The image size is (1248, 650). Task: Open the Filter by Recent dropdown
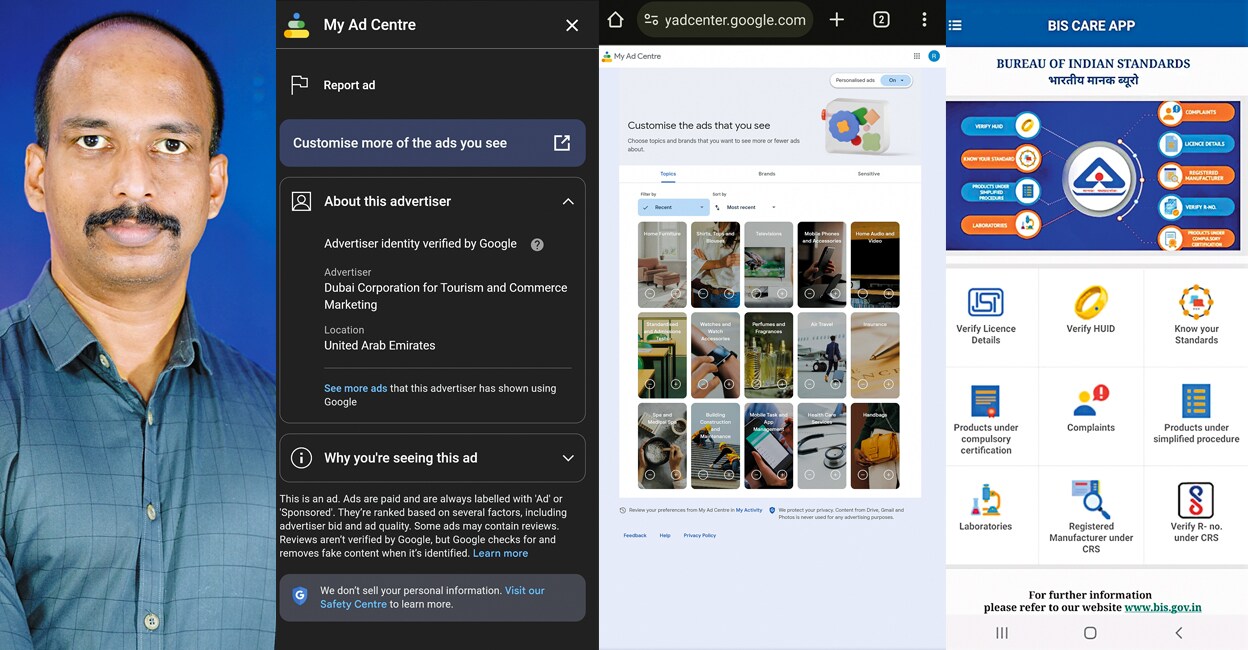(x=673, y=207)
